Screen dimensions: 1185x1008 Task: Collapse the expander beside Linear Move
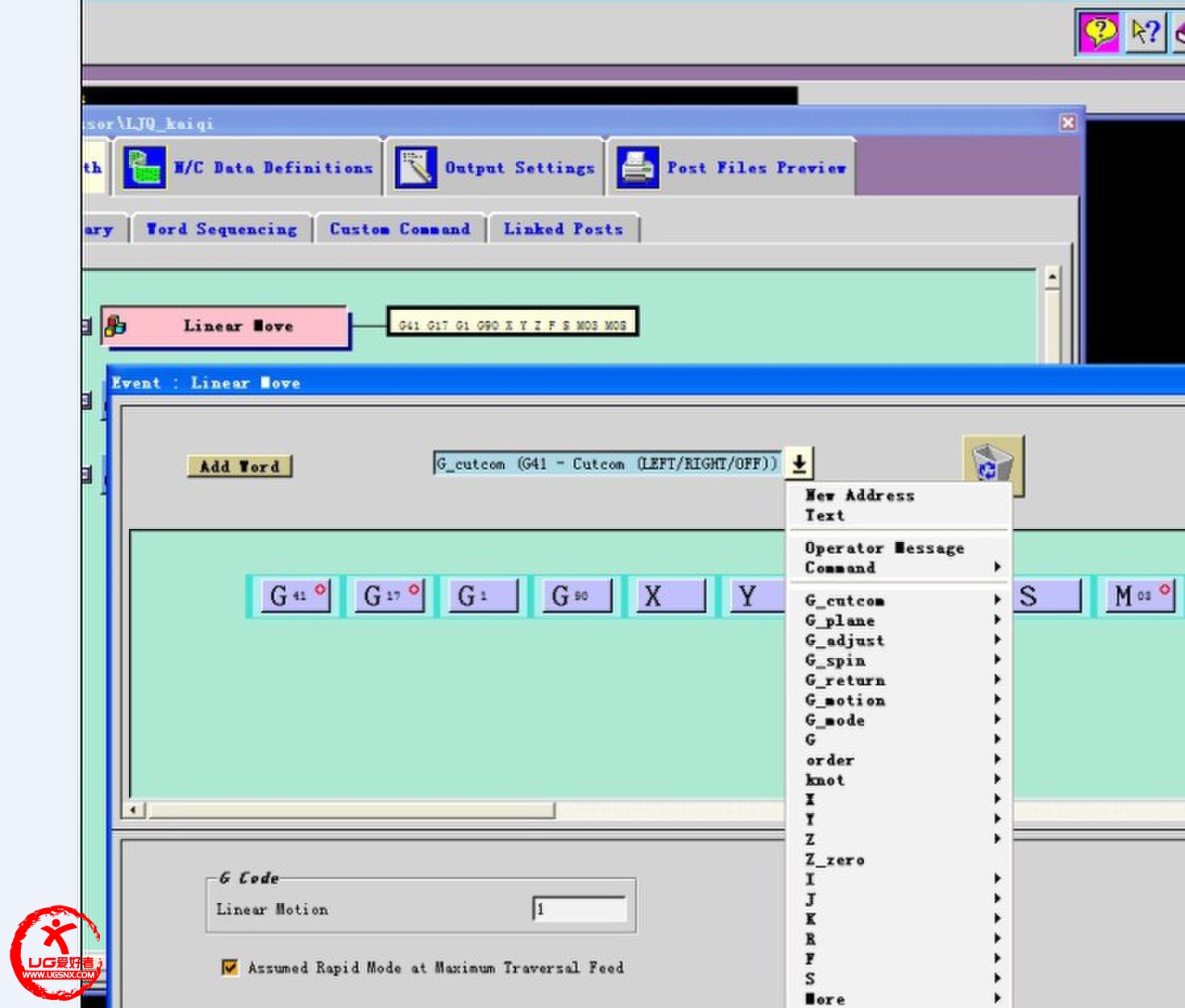tap(85, 327)
